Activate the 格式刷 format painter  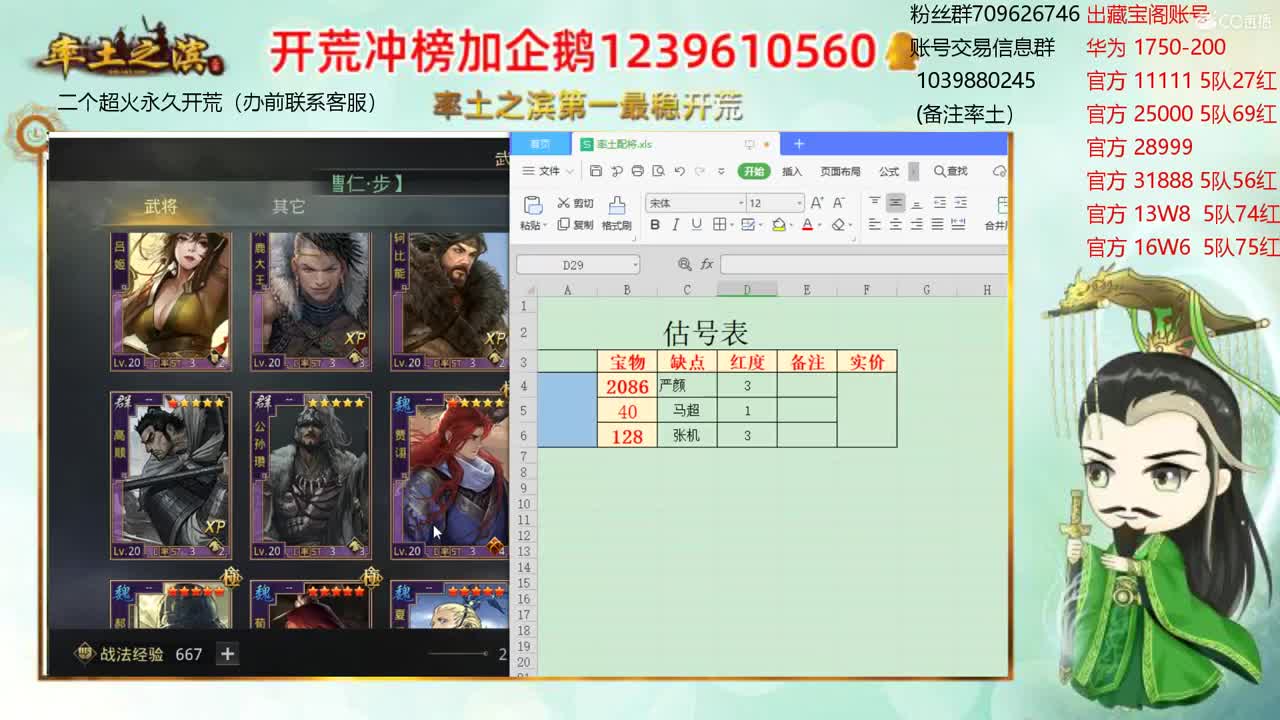click(616, 213)
